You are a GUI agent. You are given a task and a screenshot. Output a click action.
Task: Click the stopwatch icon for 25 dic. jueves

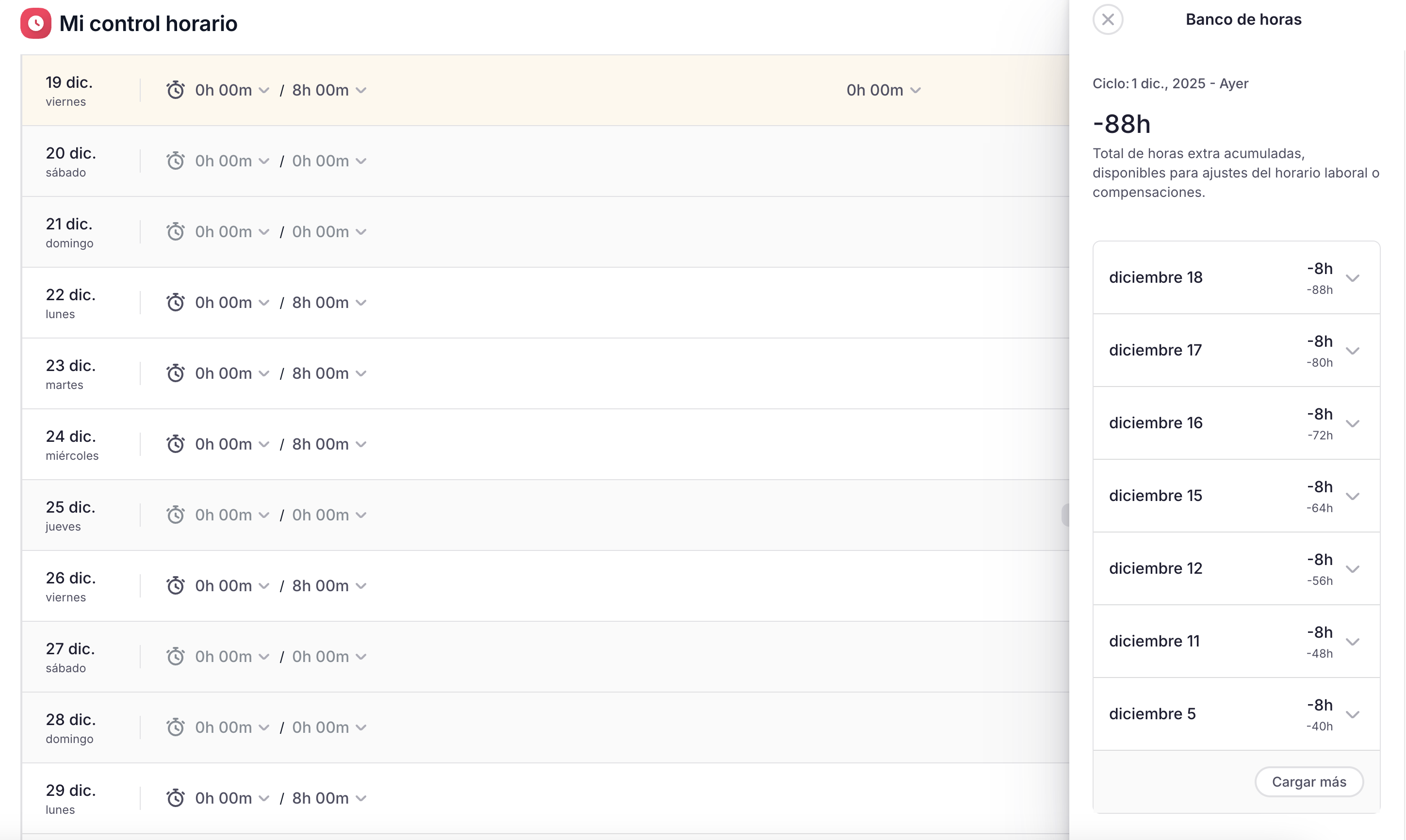click(x=176, y=515)
